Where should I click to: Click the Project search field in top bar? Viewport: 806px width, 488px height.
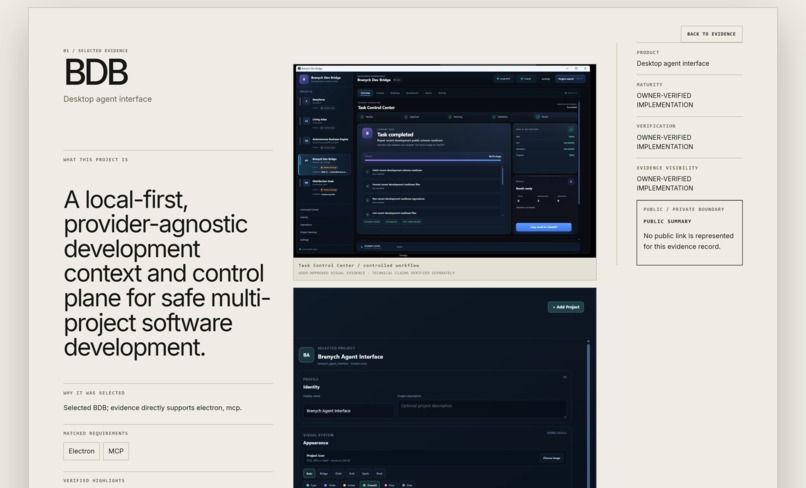pos(570,79)
